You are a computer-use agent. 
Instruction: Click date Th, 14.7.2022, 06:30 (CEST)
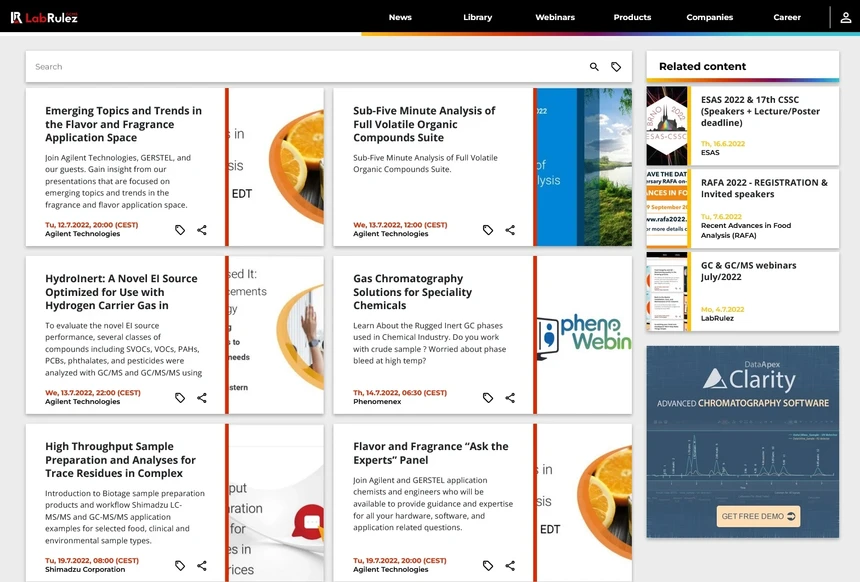point(400,393)
